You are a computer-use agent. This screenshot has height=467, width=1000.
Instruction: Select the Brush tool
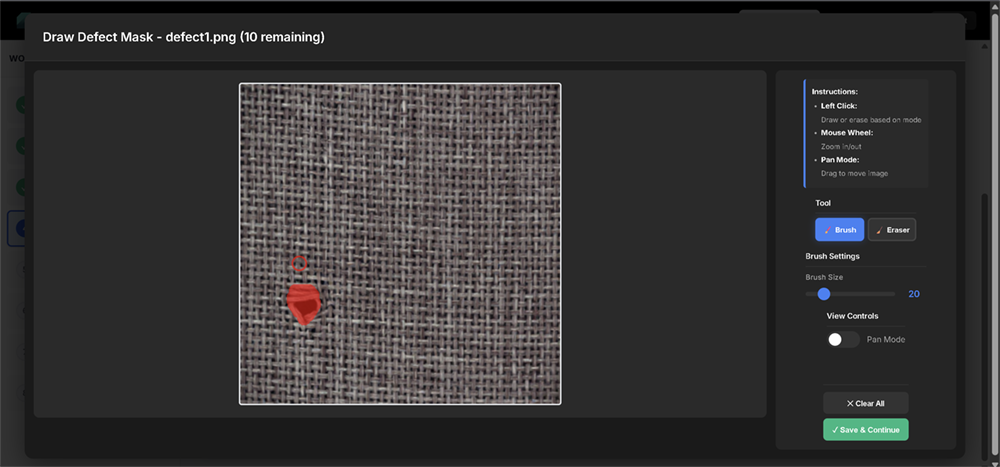point(839,230)
